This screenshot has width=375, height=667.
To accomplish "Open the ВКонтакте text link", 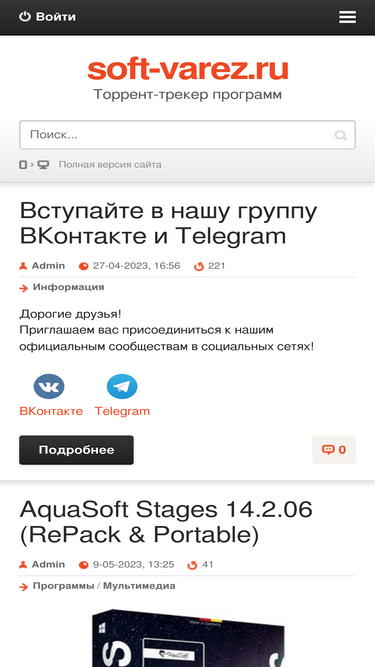I will [51, 411].
